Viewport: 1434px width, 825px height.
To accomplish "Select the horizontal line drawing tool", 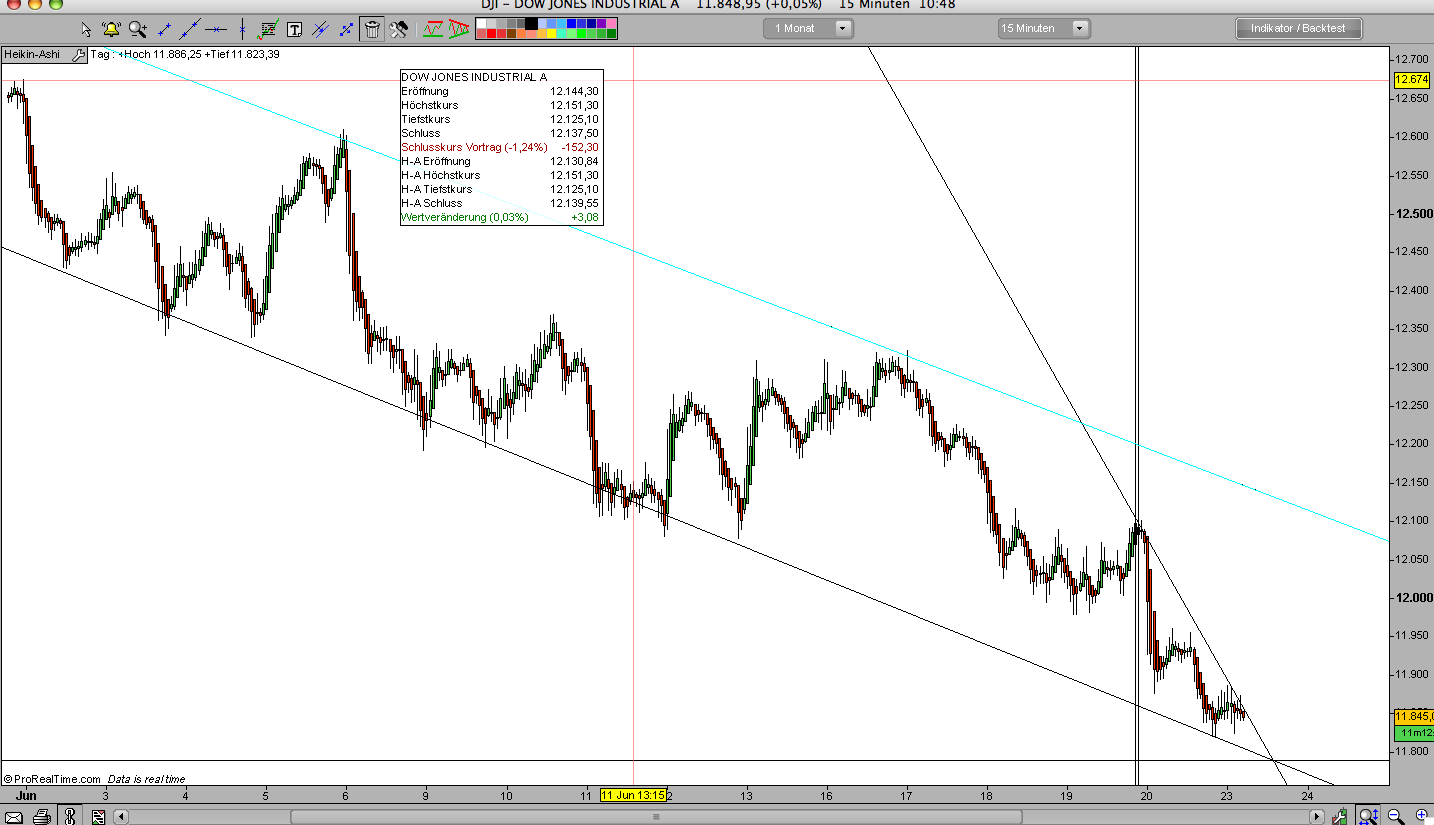I will pyautogui.click(x=215, y=29).
